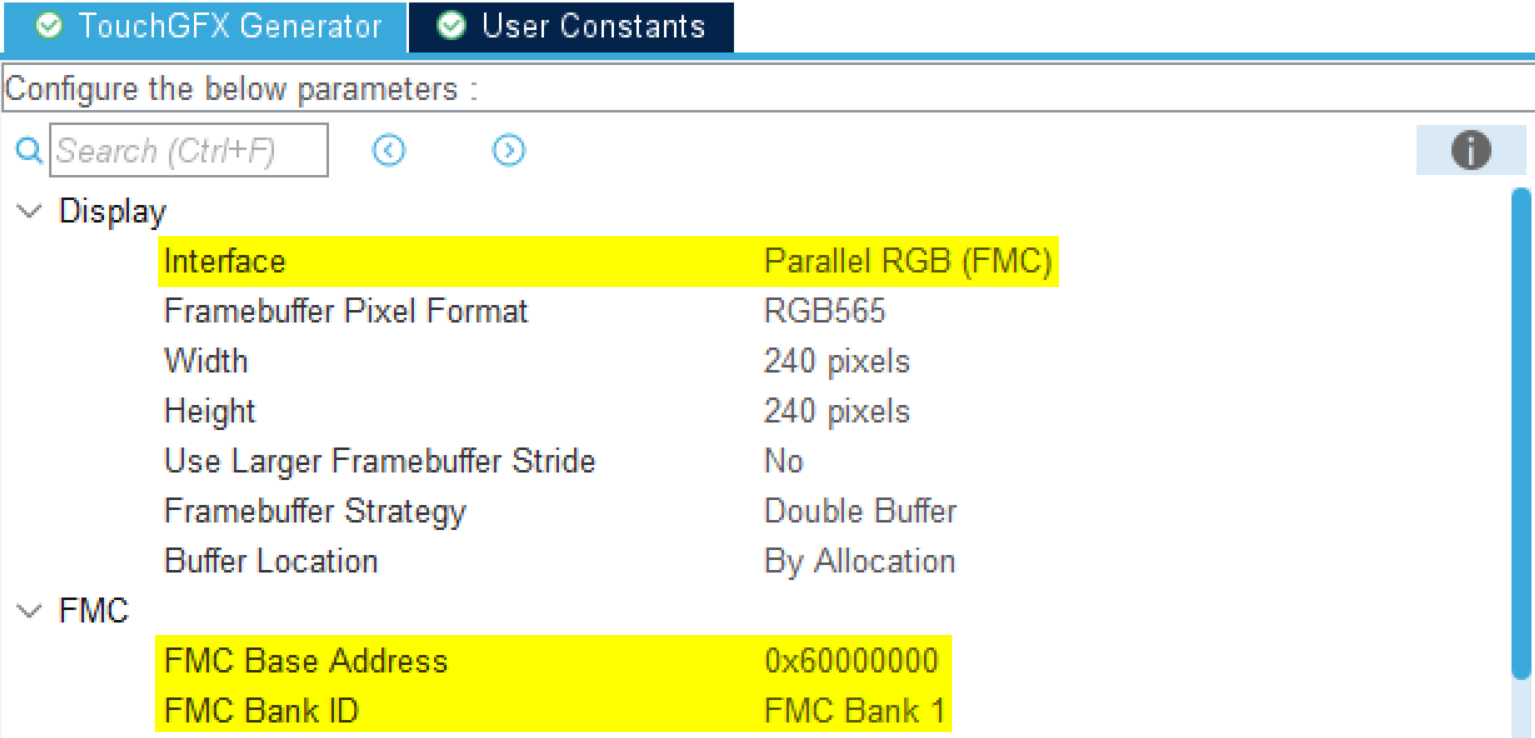Collapse the FMC section
The height and width of the screenshot is (738, 1535).
[x=31, y=611]
